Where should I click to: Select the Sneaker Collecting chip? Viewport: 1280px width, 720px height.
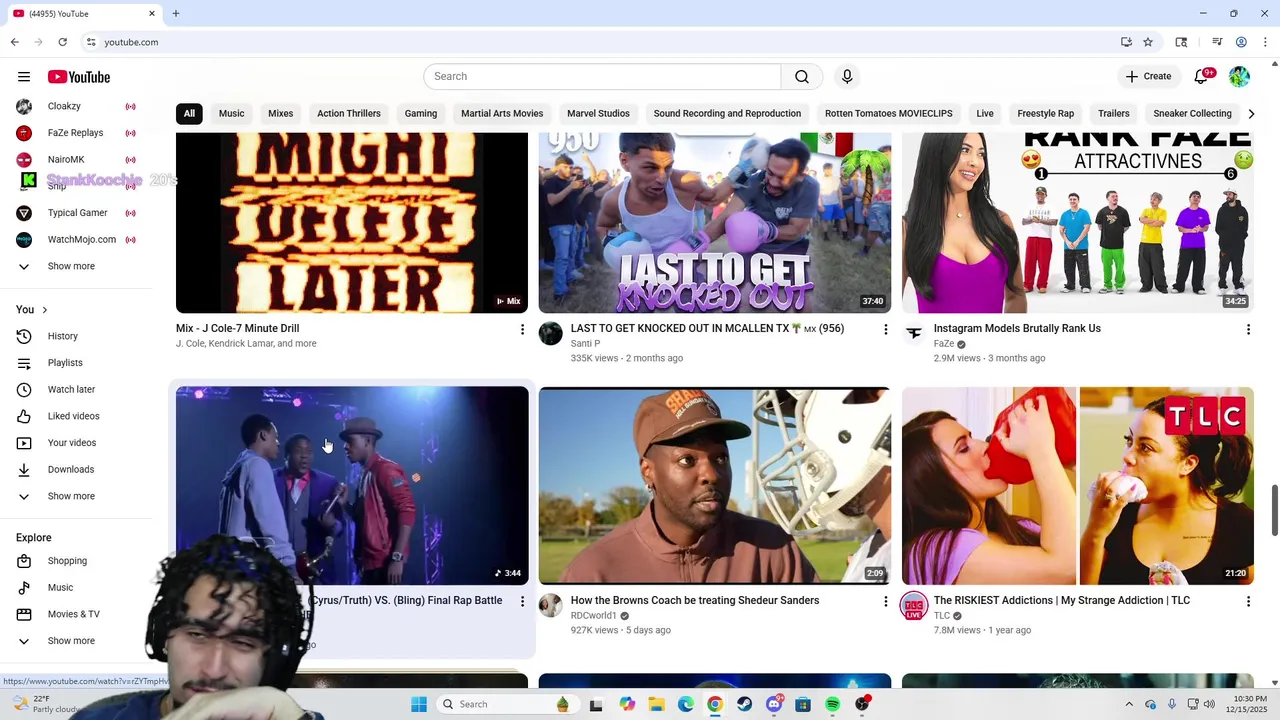[1192, 114]
